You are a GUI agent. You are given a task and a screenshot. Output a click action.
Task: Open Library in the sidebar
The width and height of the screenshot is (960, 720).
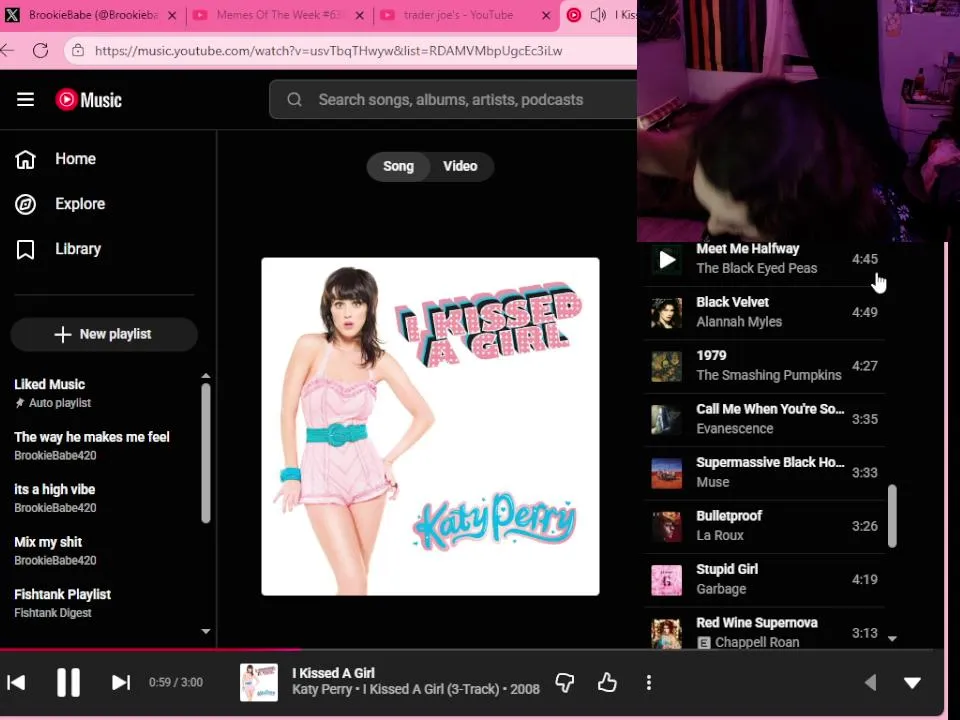point(58,249)
